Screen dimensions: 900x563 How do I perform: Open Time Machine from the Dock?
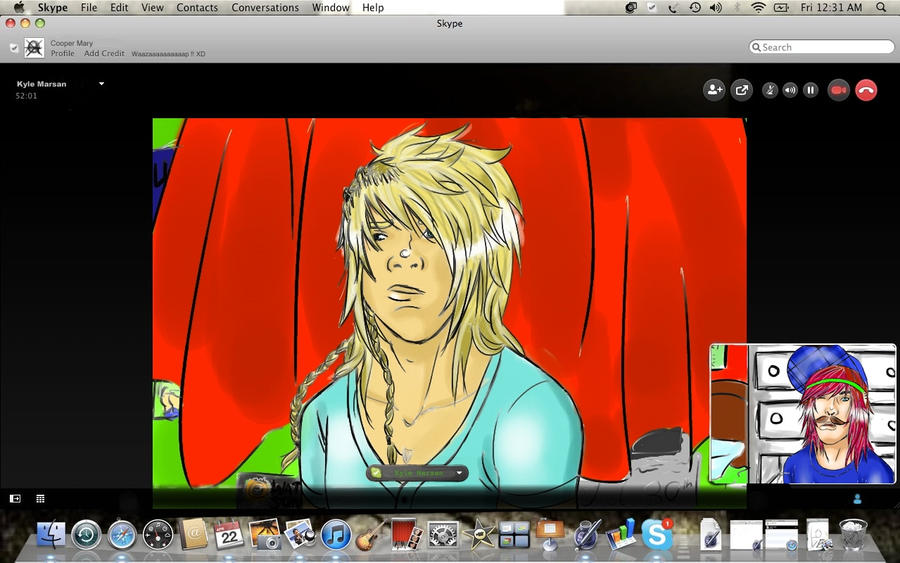[86, 535]
